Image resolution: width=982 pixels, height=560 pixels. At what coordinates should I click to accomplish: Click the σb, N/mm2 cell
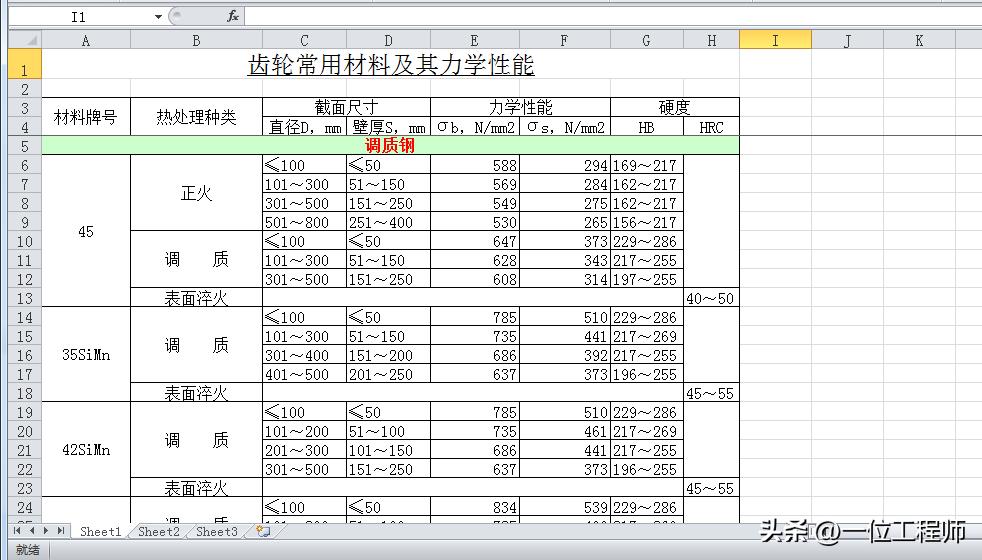point(475,127)
